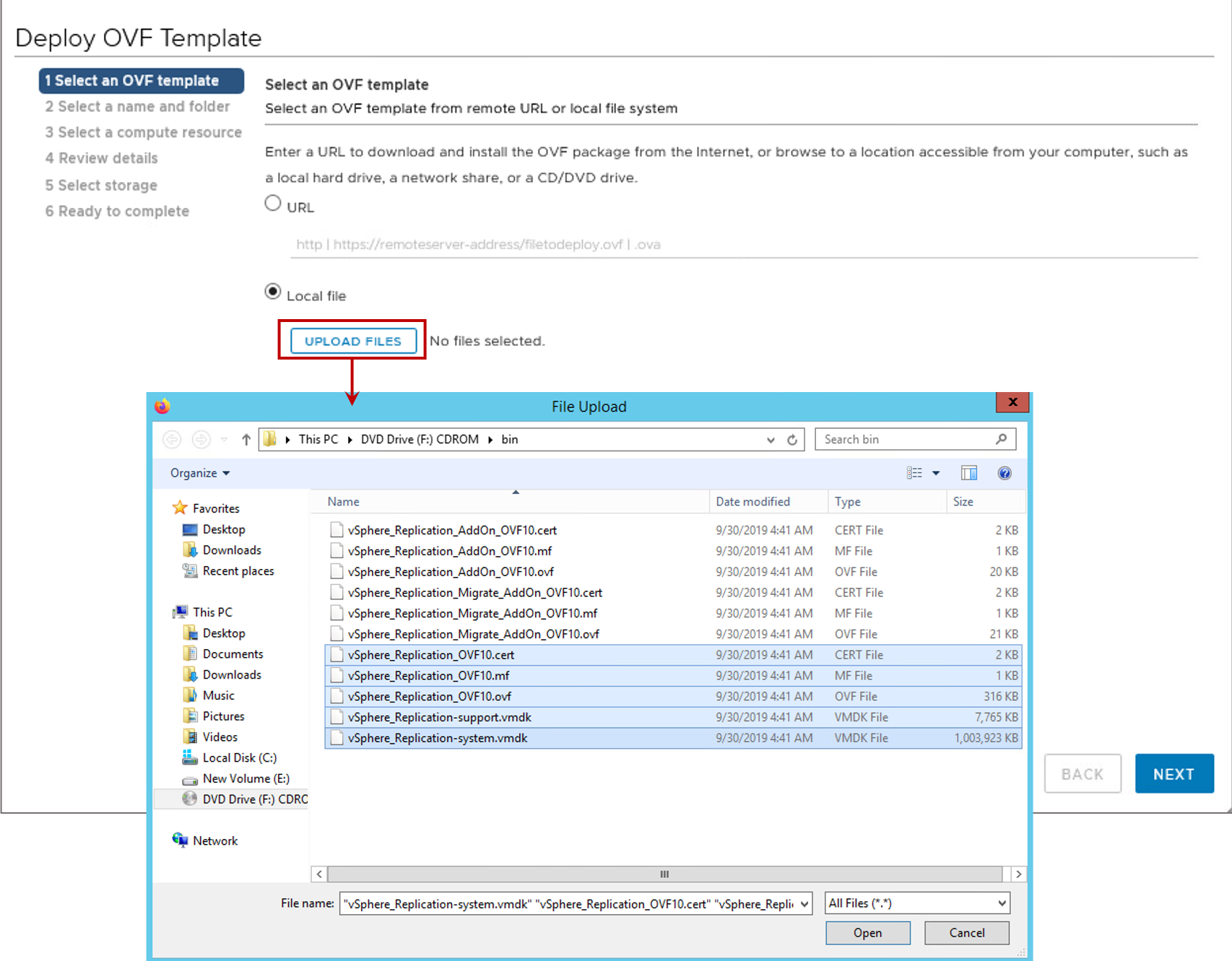Click the BACK button in wizard
The width and height of the screenshot is (1232, 961).
(x=1083, y=774)
